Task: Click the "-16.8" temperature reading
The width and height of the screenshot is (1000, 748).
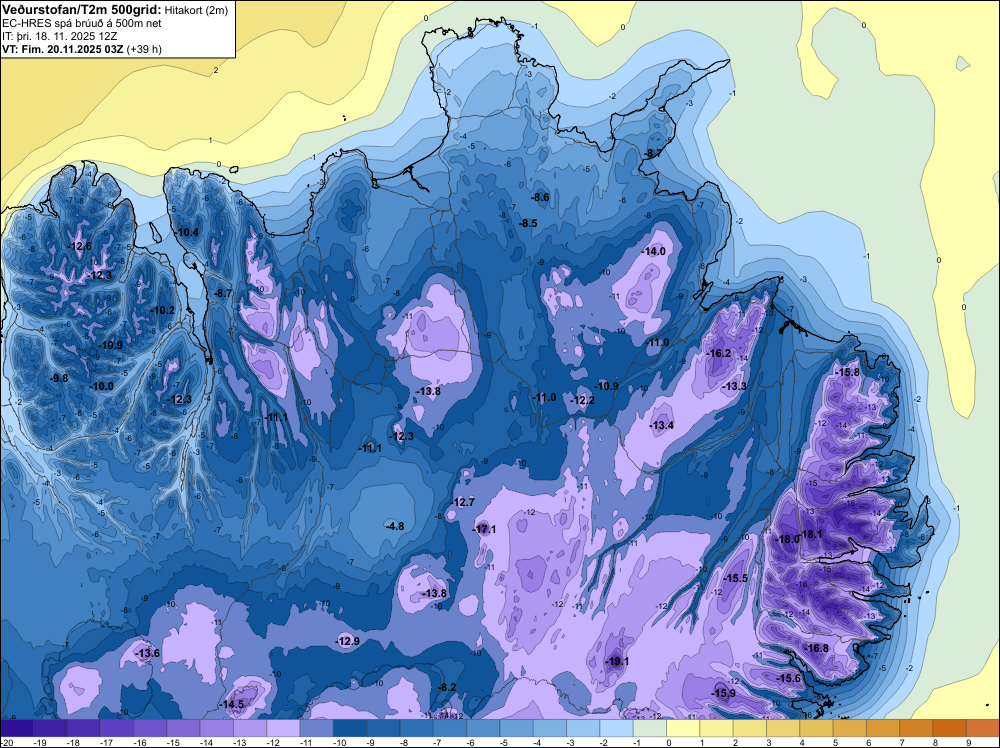Action: [817, 649]
